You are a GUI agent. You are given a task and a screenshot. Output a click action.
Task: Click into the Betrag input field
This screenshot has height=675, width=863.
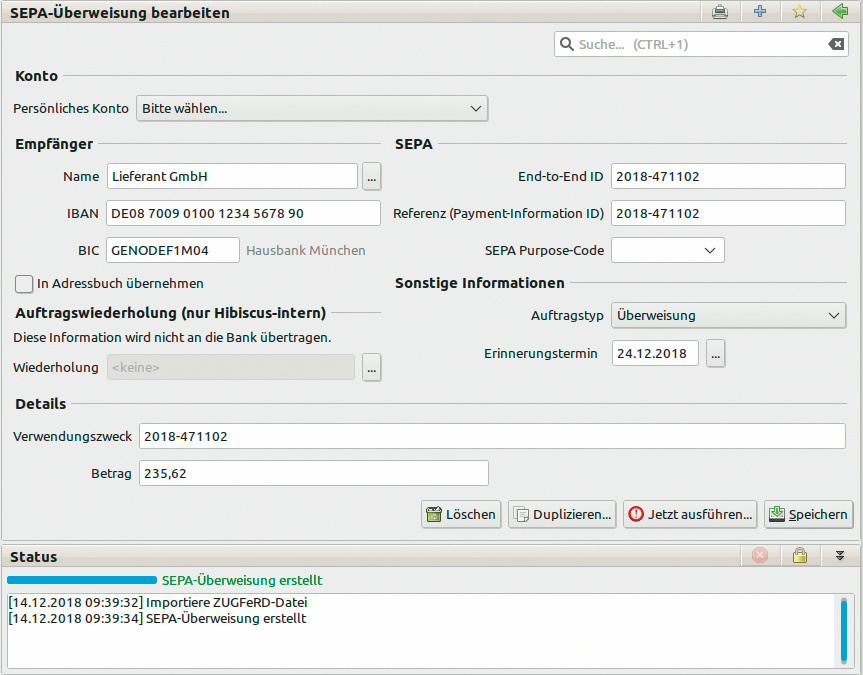[x=312, y=474]
